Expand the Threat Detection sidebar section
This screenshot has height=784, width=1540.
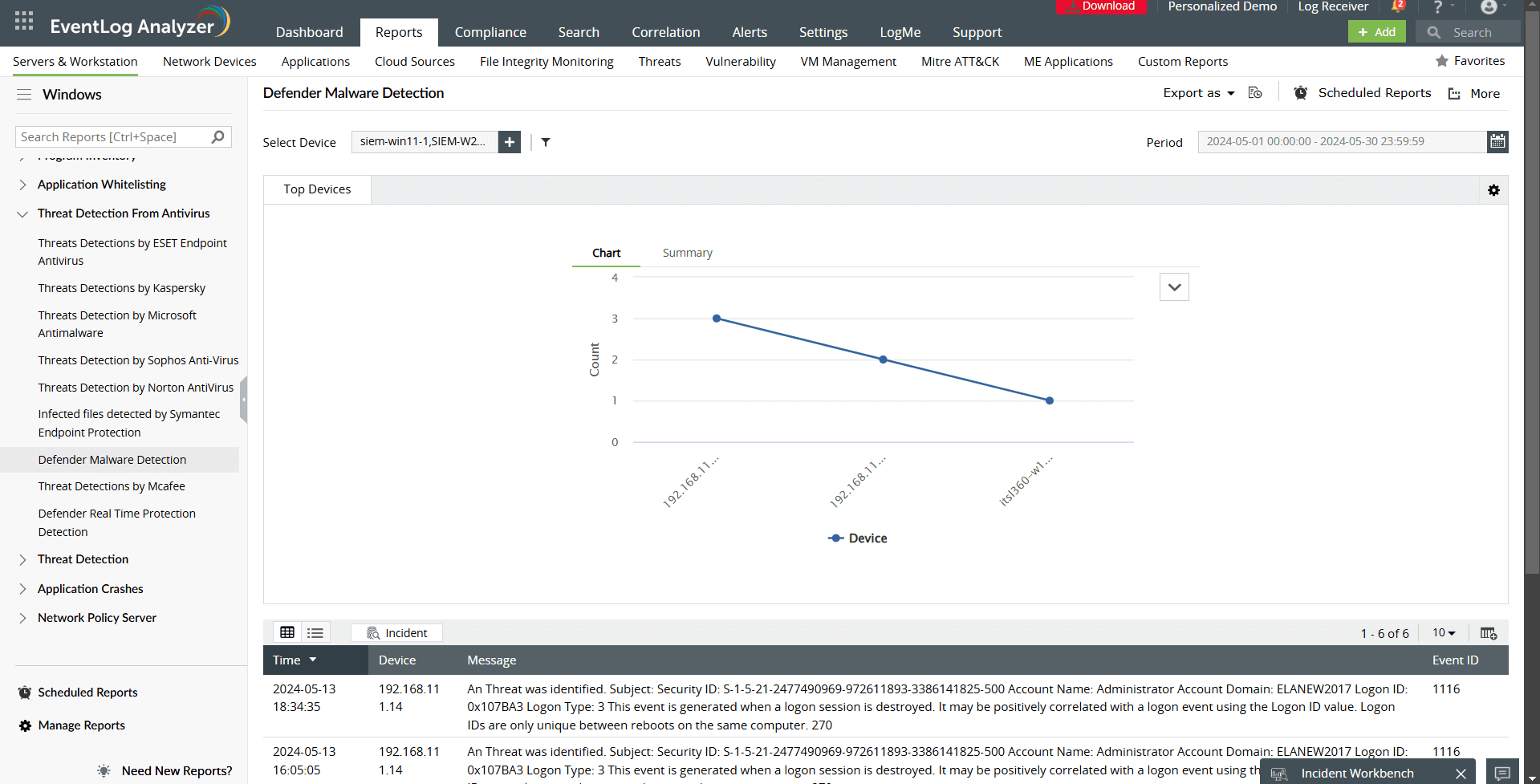coord(82,559)
